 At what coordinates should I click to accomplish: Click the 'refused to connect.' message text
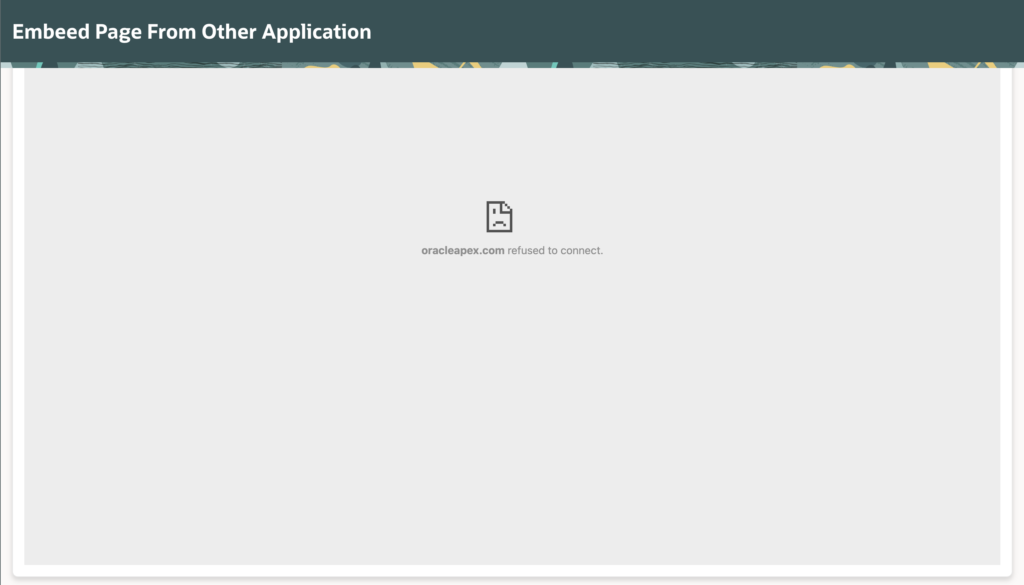(555, 250)
